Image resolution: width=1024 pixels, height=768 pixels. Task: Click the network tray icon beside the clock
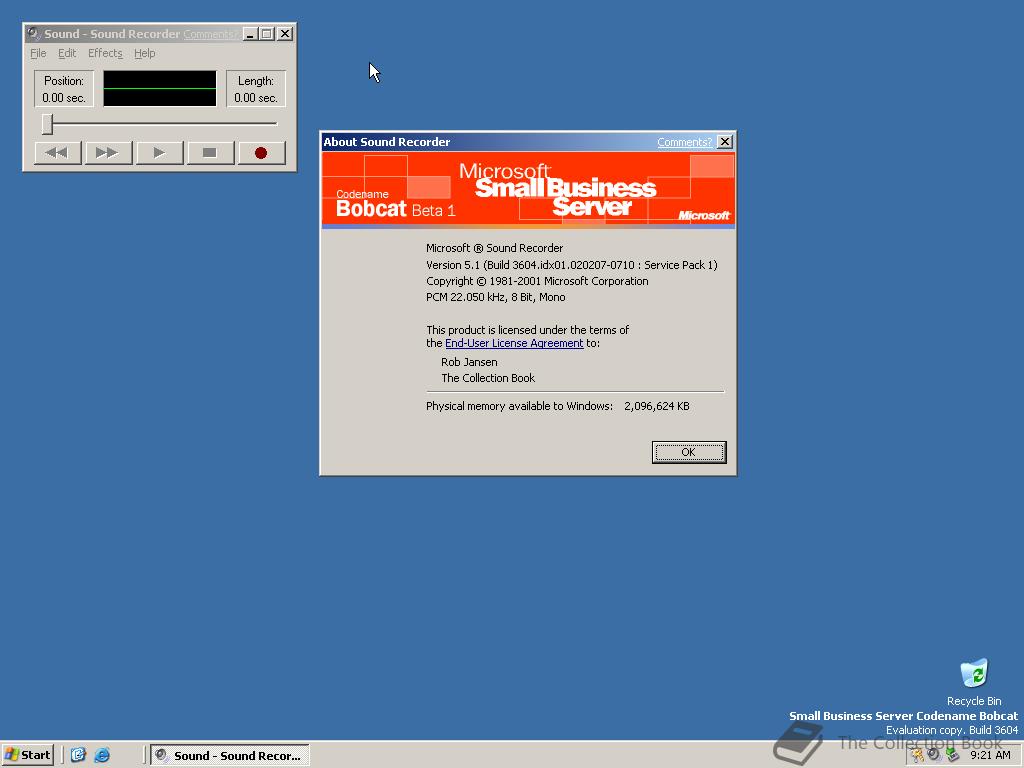point(952,755)
